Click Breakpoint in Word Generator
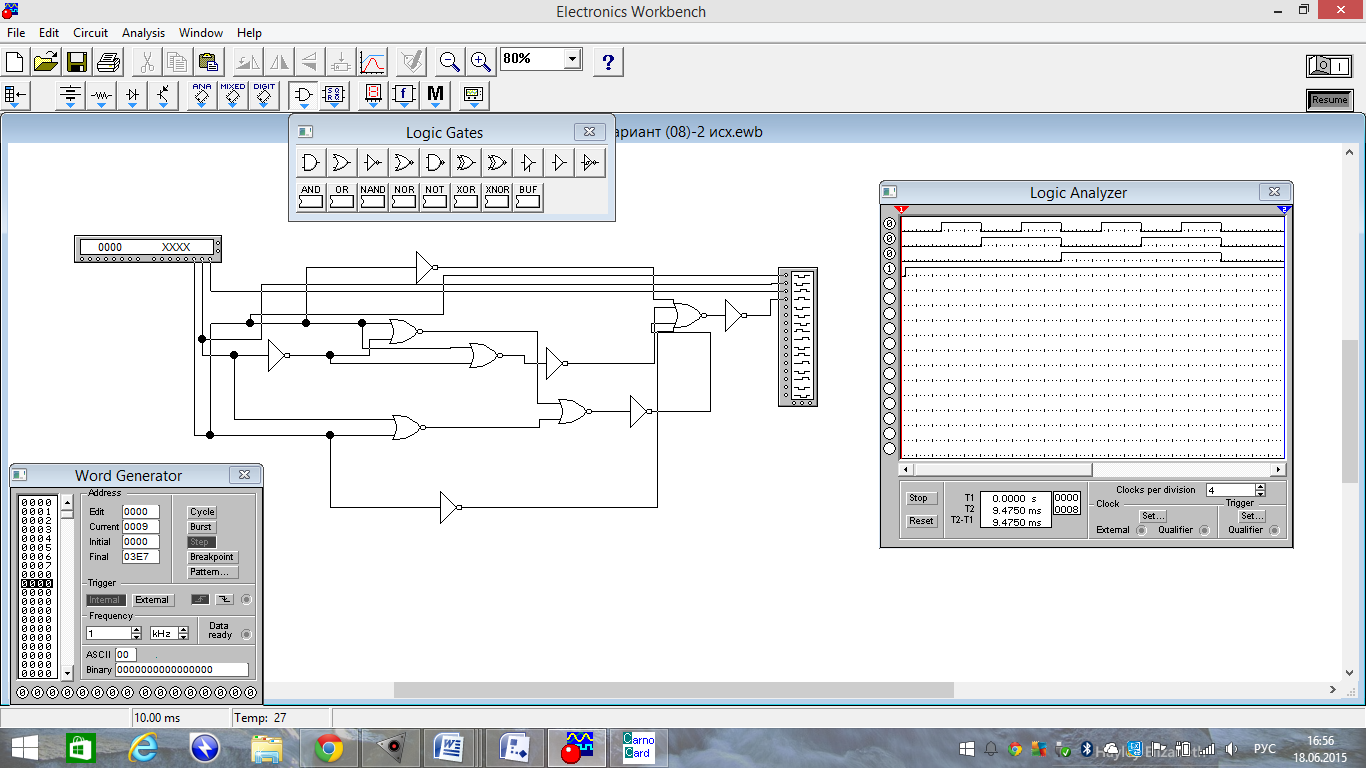Image resolution: width=1366 pixels, height=768 pixels. [212, 557]
